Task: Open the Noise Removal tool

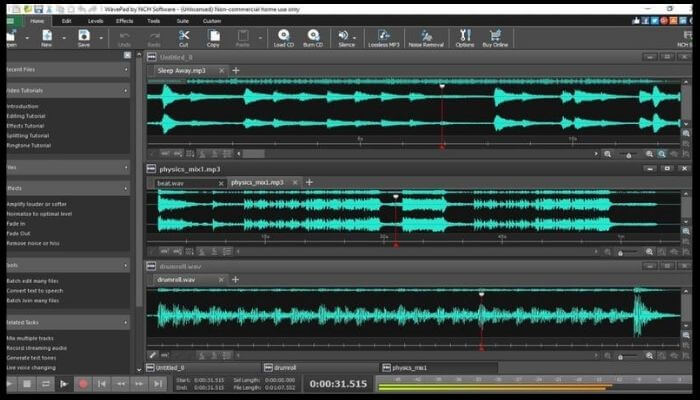Action: tap(426, 36)
